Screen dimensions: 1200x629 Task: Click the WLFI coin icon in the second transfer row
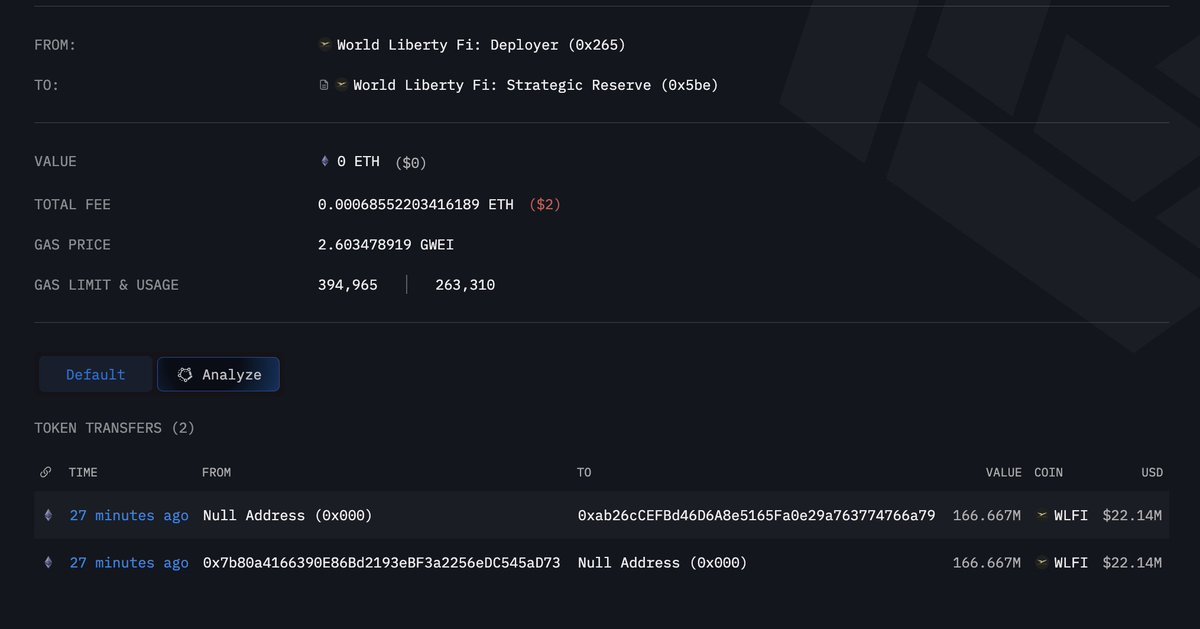pos(1042,563)
